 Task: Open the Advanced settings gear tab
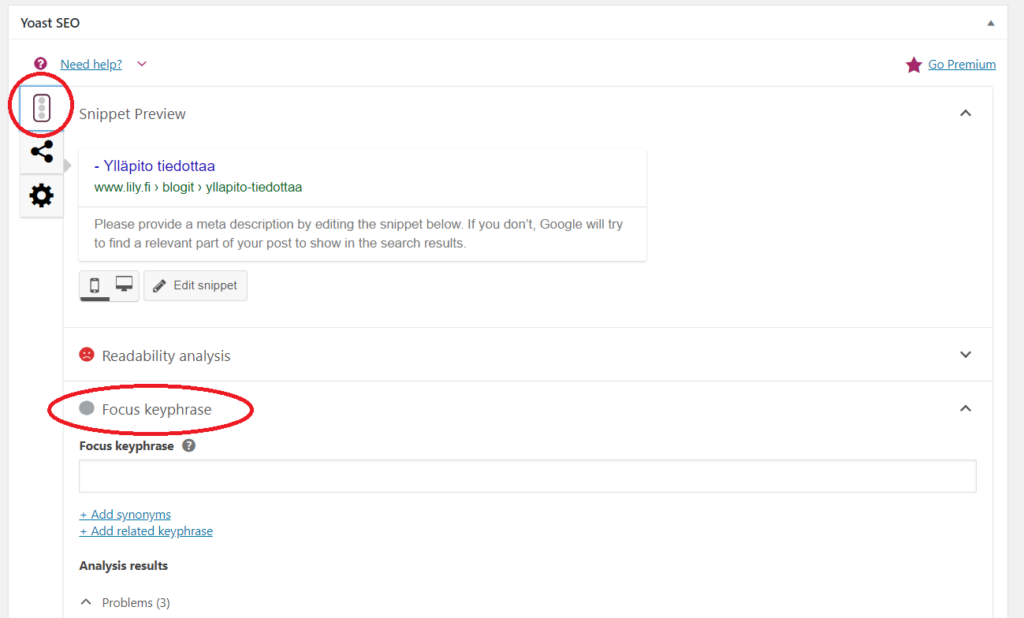(x=42, y=195)
